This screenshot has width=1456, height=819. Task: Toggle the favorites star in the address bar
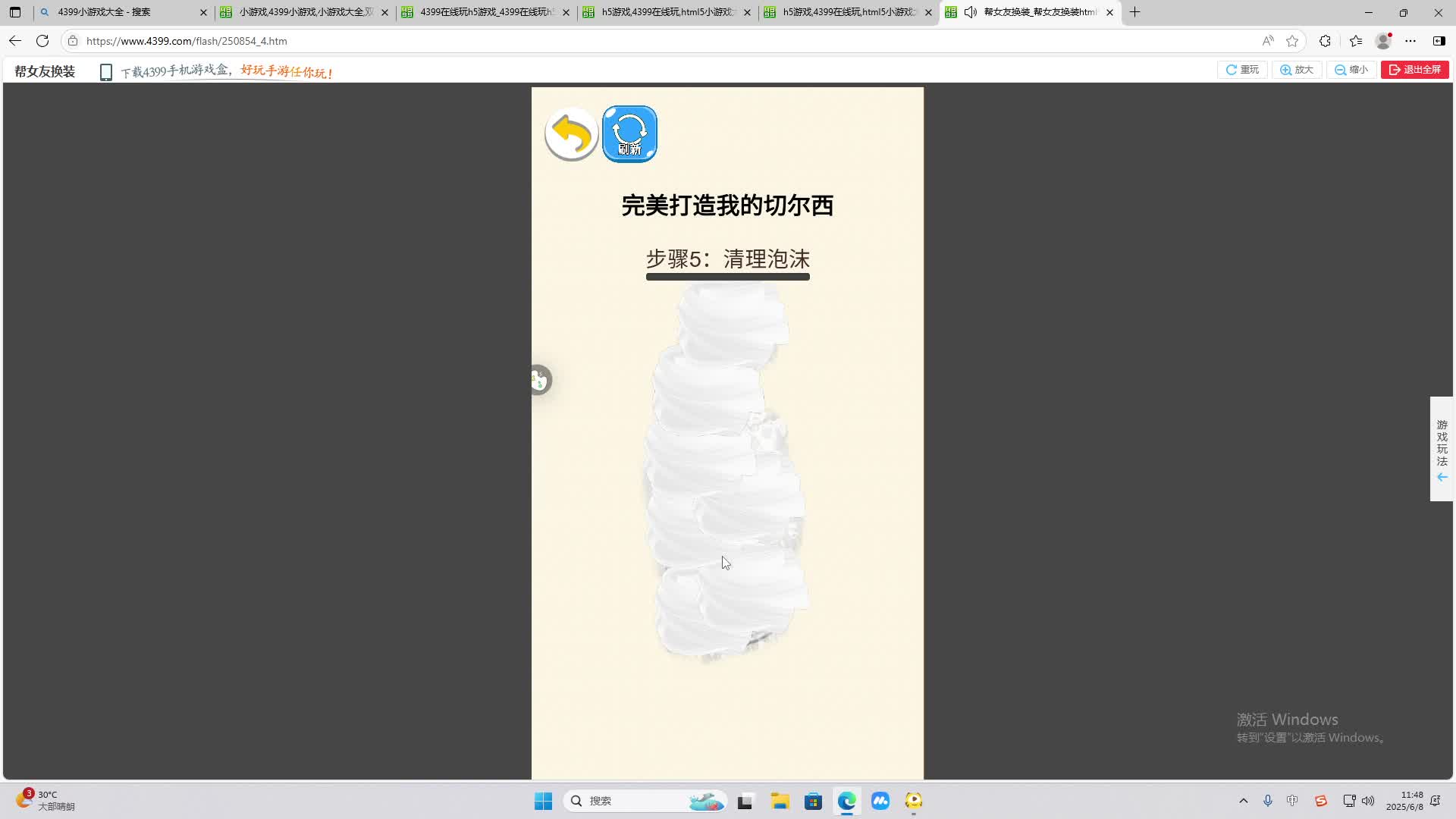pyautogui.click(x=1292, y=41)
